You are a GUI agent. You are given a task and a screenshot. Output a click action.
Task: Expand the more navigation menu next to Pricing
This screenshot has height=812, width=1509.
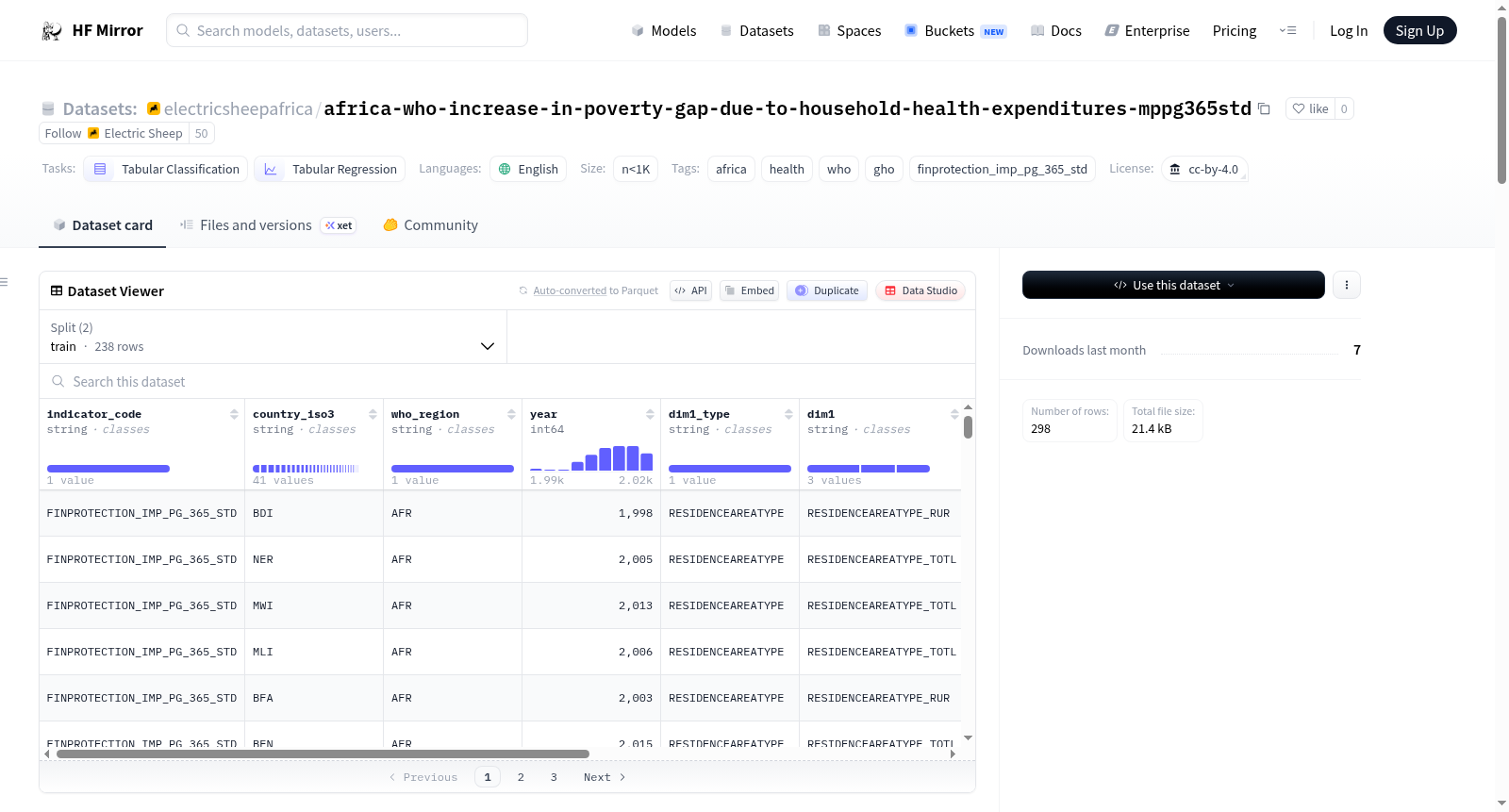click(1287, 30)
